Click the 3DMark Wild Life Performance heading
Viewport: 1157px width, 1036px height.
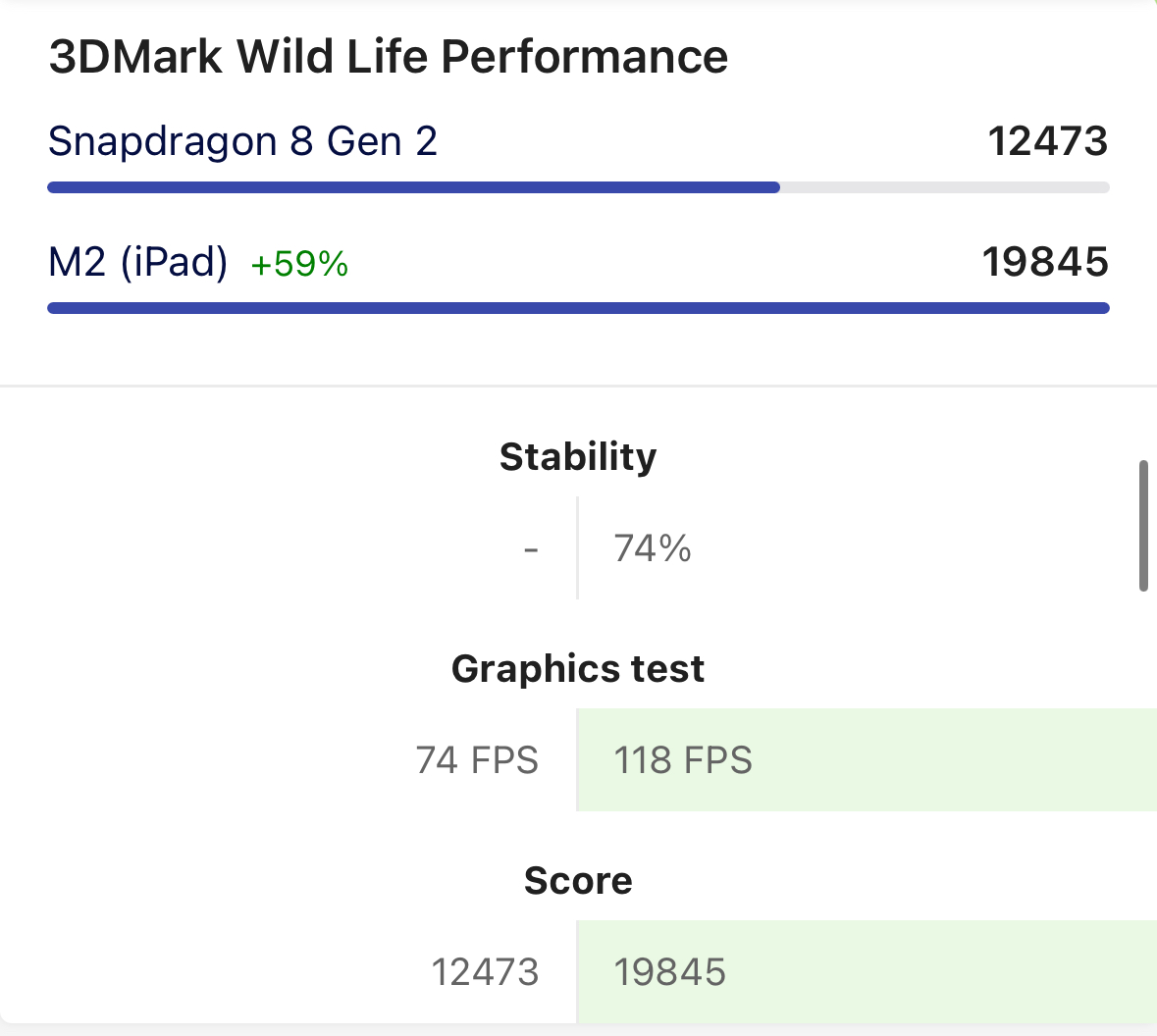point(389,57)
